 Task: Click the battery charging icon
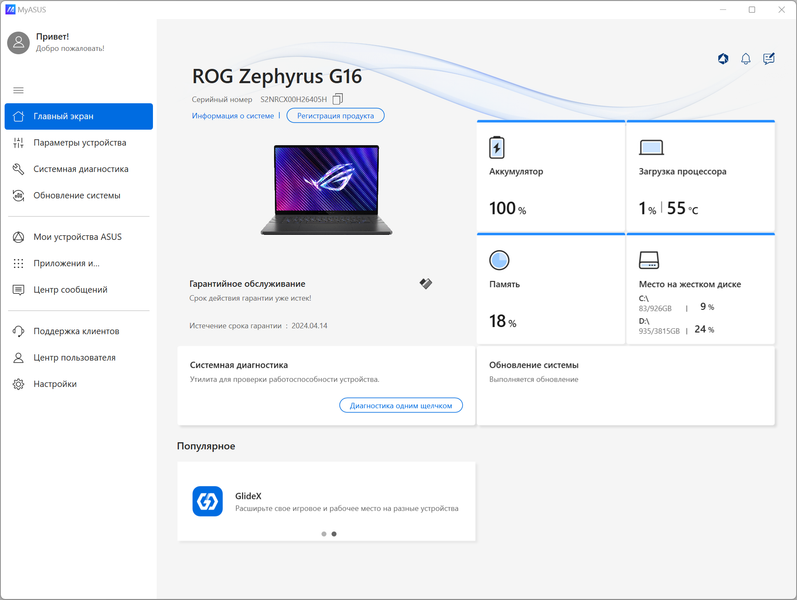[x=497, y=147]
